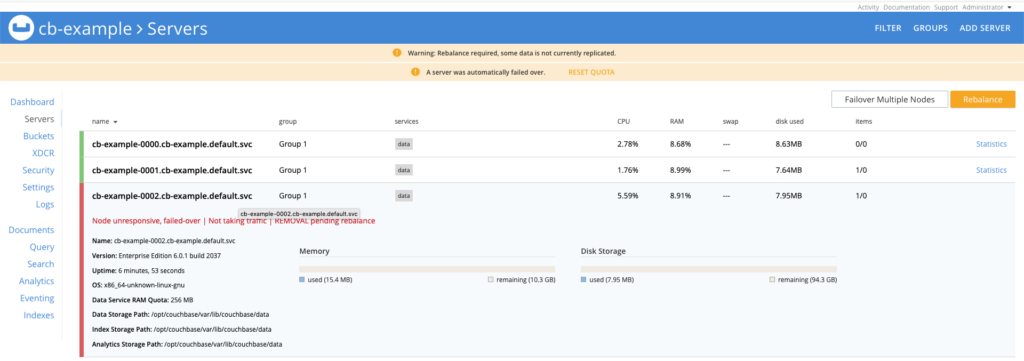
Task: Open the FILTER option in header
Action: point(888,28)
